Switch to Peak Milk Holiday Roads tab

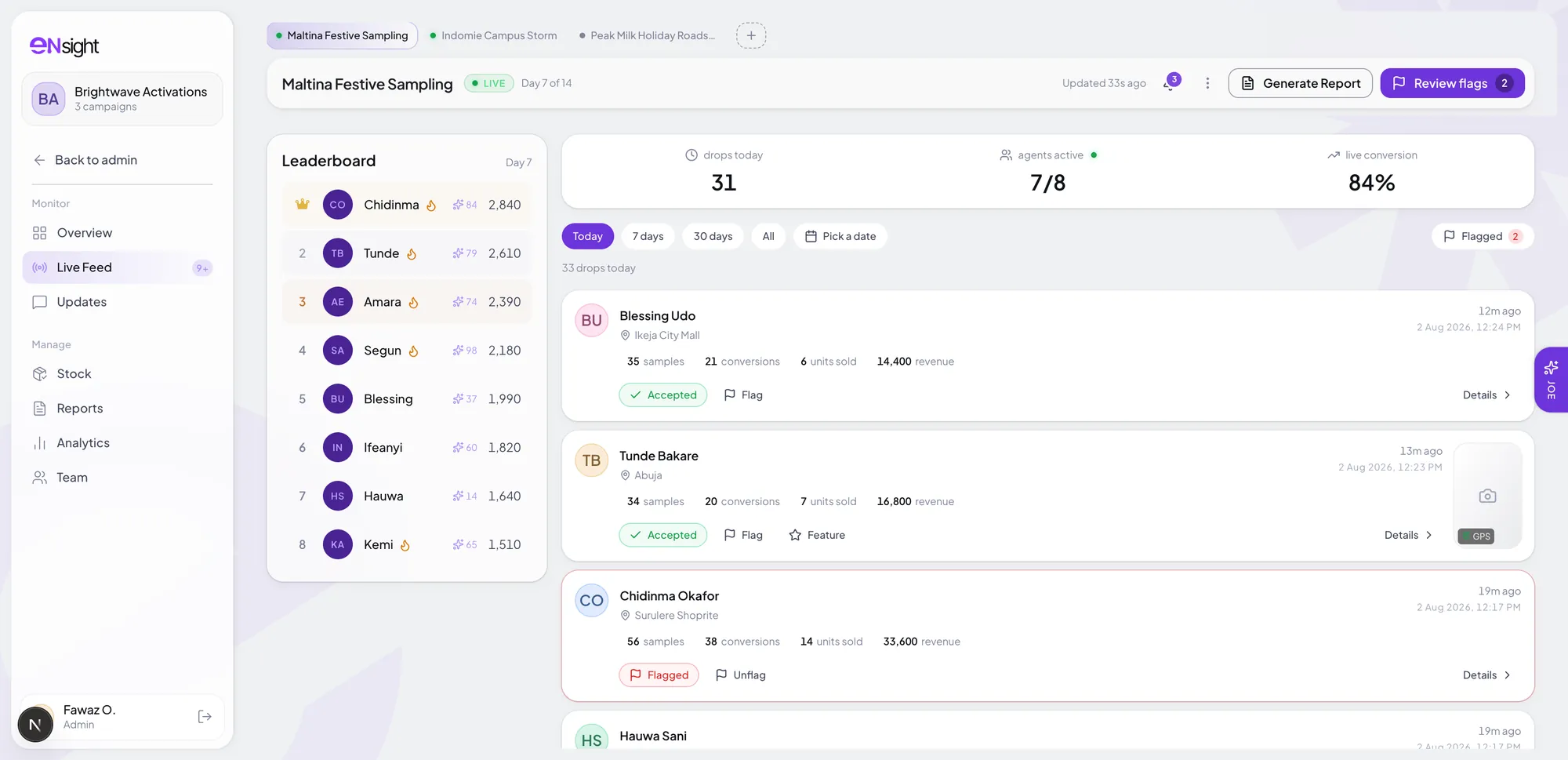click(x=648, y=35)
